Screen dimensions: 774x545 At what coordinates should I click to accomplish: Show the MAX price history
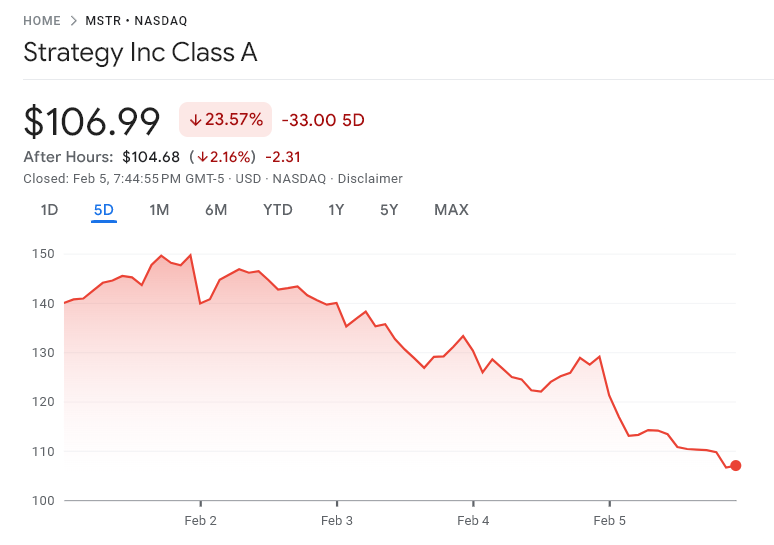click(x=451, y=210)
